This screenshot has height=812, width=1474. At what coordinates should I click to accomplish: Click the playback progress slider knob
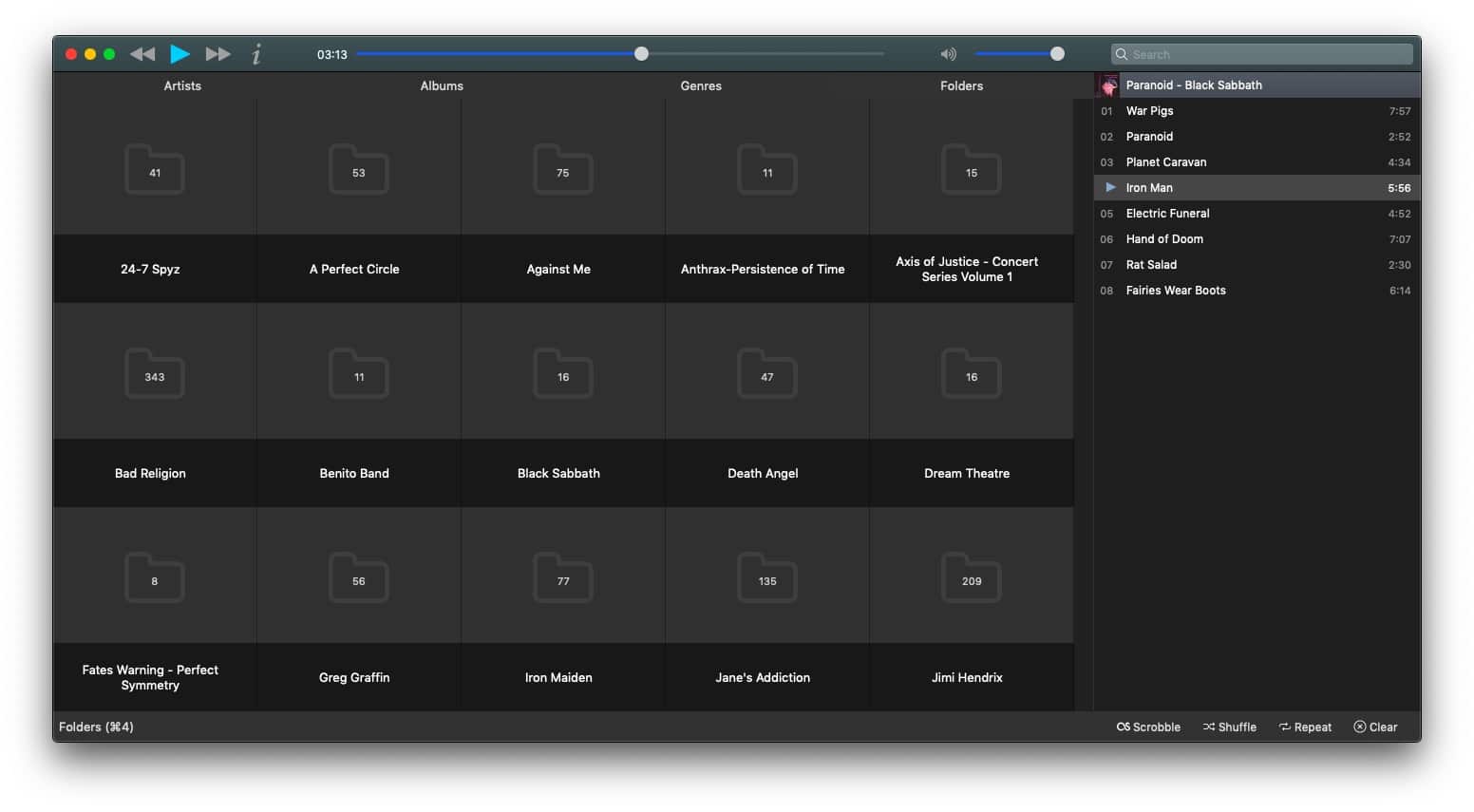[x=642, y=54]
